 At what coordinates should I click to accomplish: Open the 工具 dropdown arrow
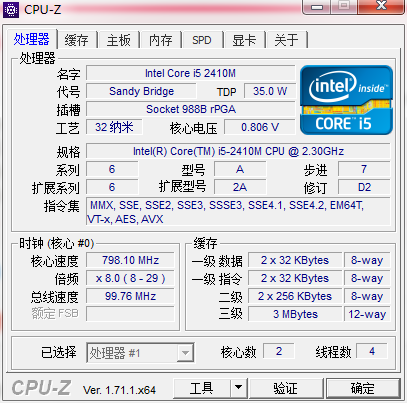(238, 388)
